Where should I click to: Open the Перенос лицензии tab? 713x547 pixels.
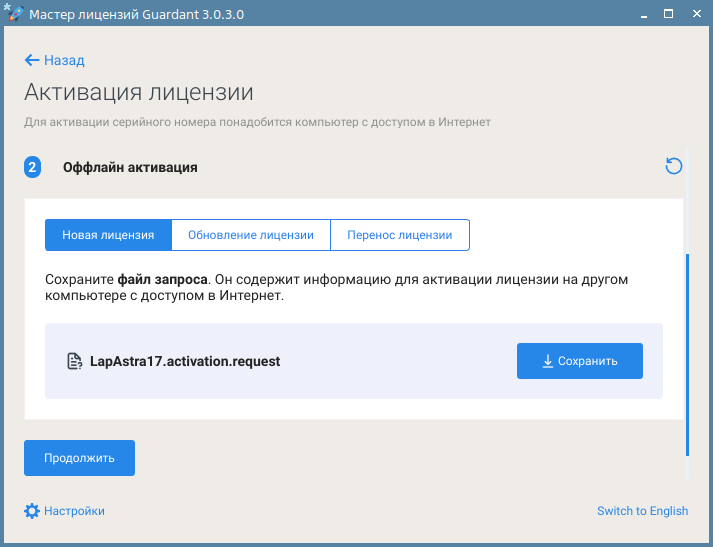[399, 235]
